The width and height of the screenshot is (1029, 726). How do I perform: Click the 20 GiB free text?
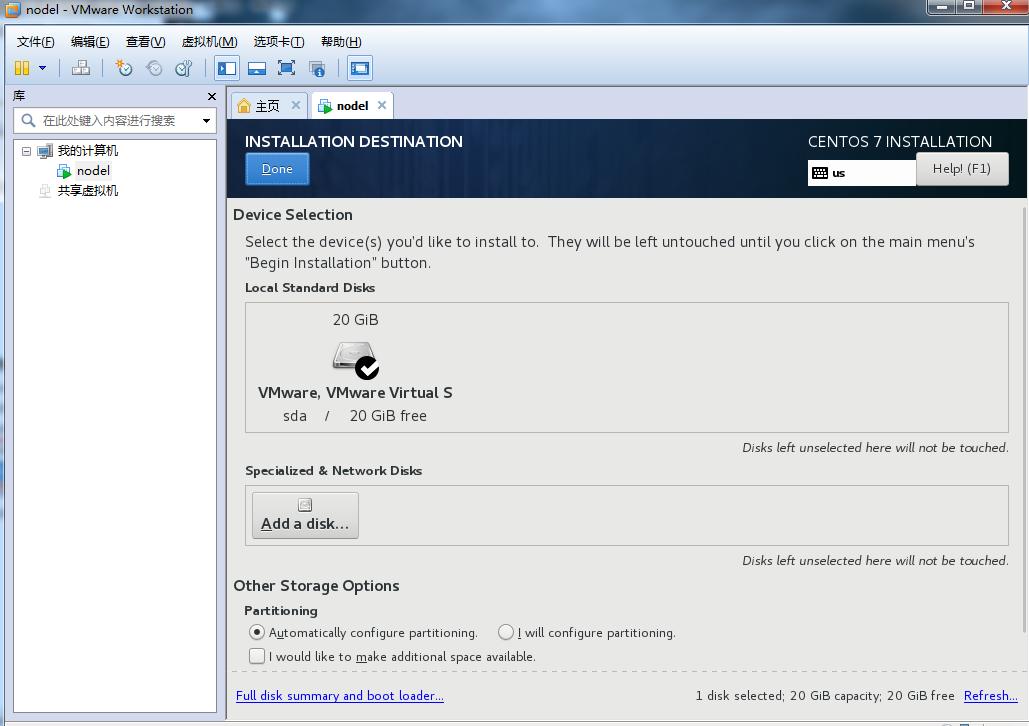pos(388,416)
